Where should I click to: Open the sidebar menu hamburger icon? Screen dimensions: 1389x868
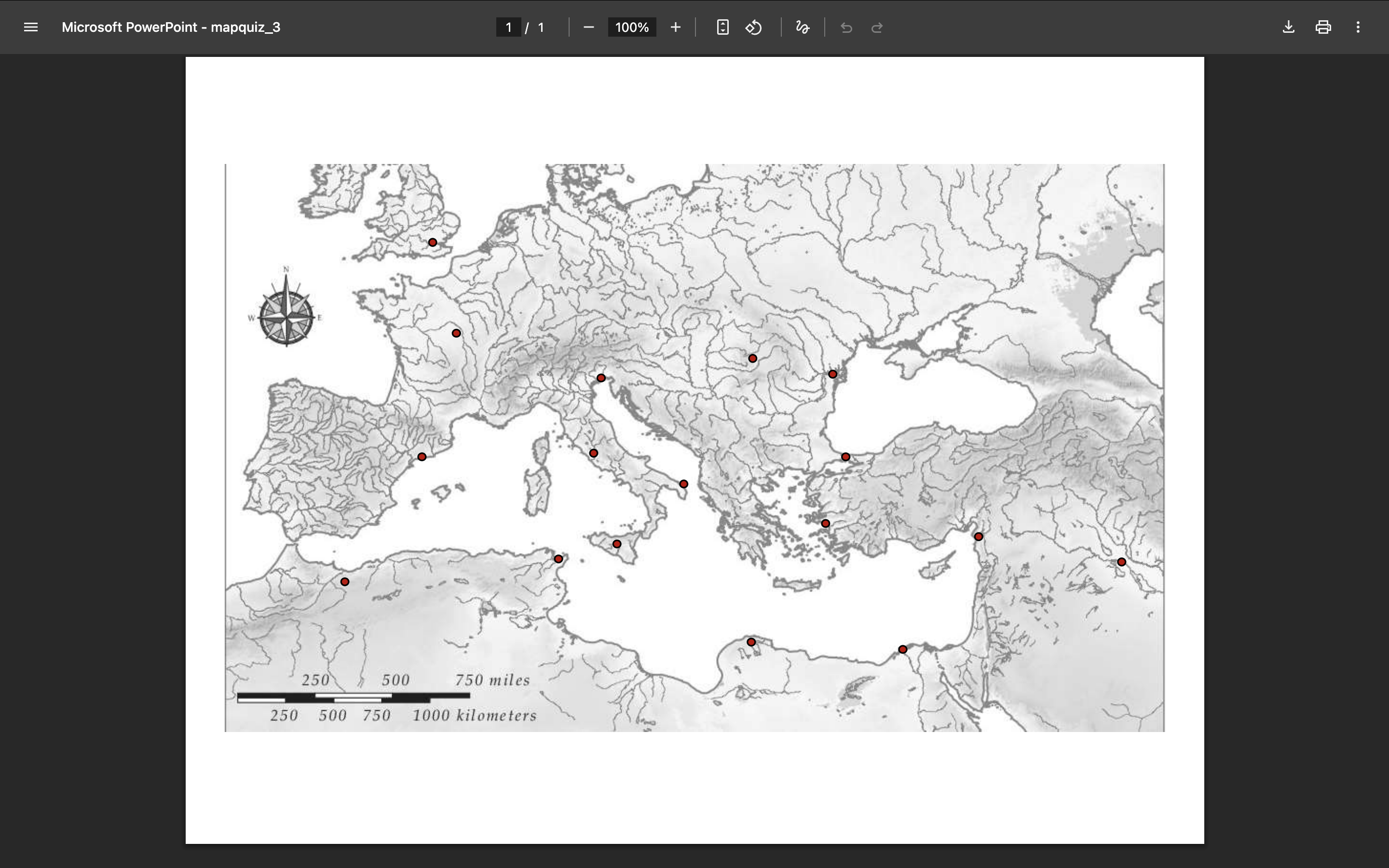(x=31, y=27)
